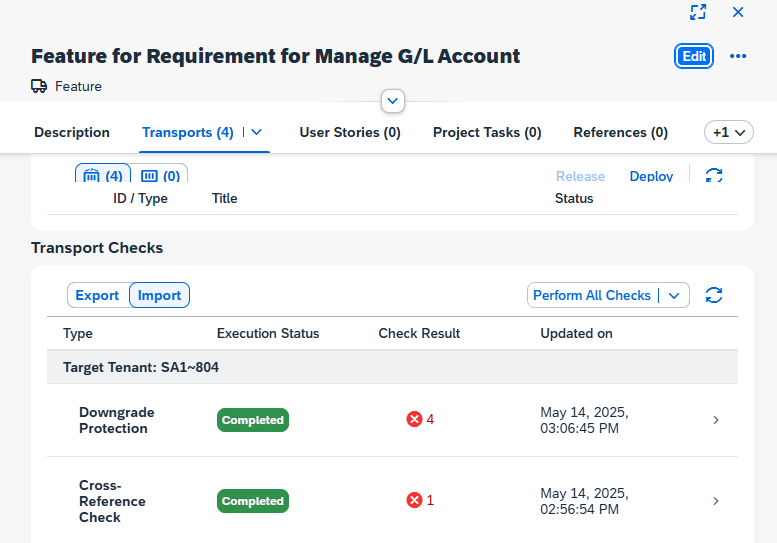The width and height of the screenshot is (777, 543).
Task: Open the more actions ellipsis menu
Action: 738,56
